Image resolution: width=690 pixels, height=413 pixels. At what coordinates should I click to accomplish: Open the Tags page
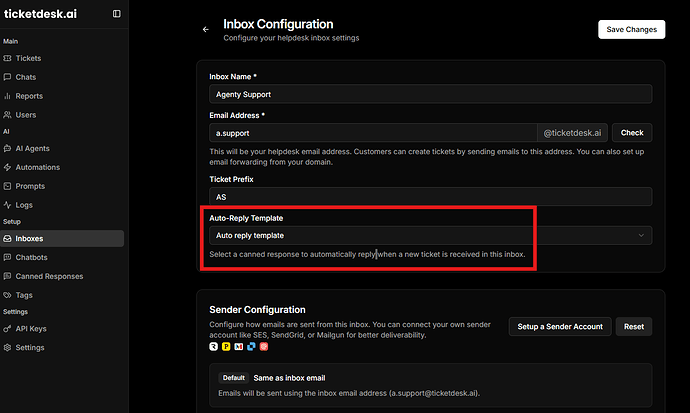pyautogui.click(x=24, y=295)
